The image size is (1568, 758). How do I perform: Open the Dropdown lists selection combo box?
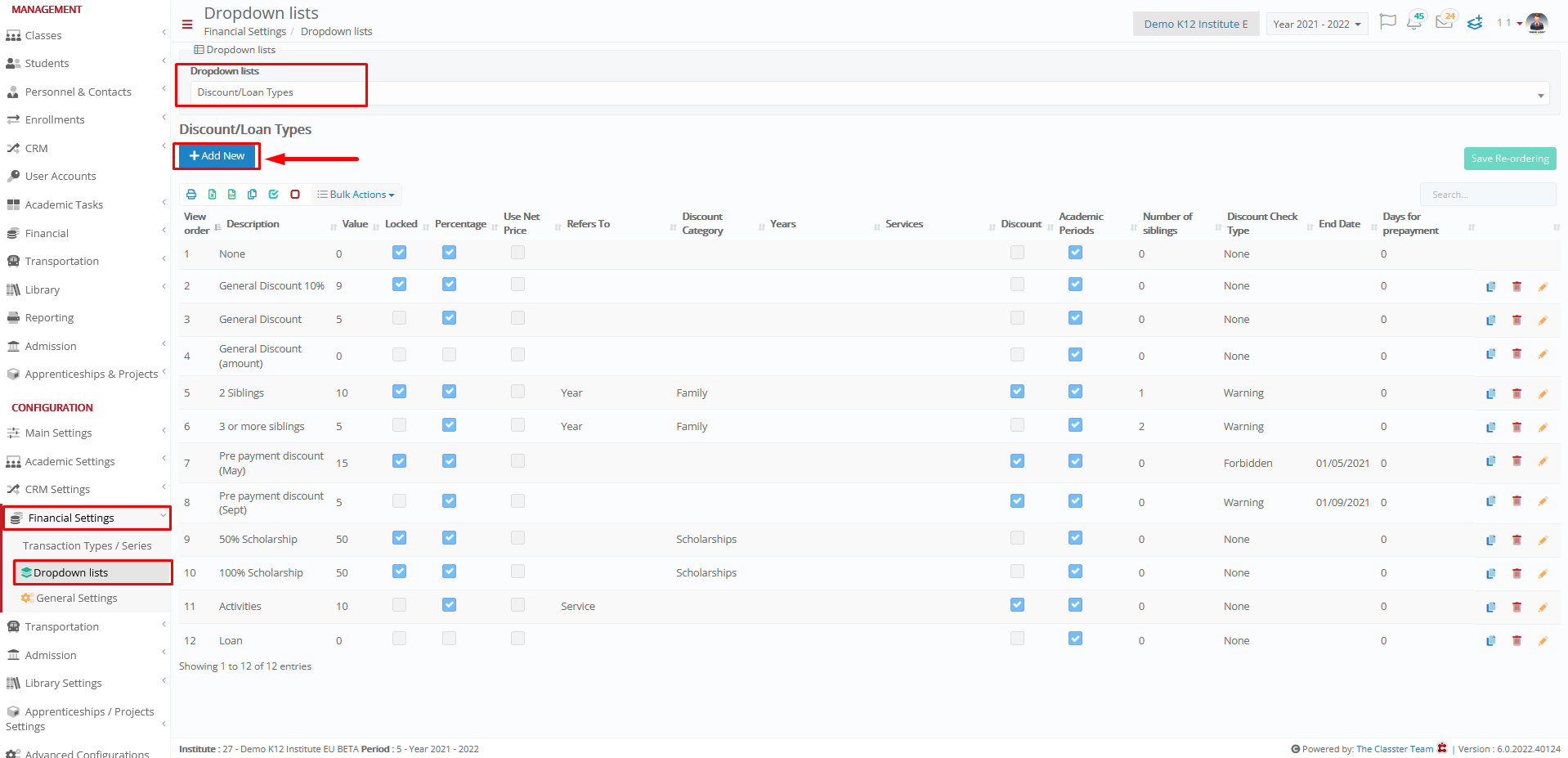(x=870, y=93)
